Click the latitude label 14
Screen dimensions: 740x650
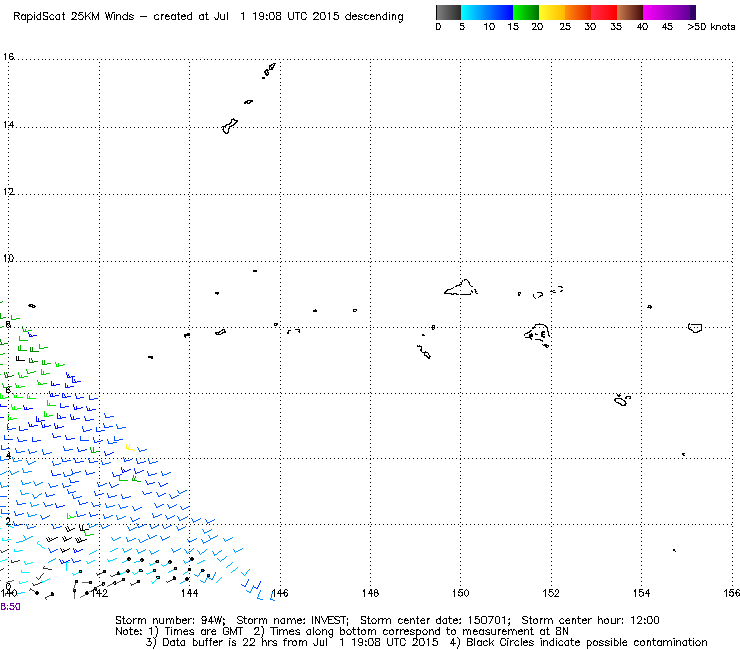[9, 125]
